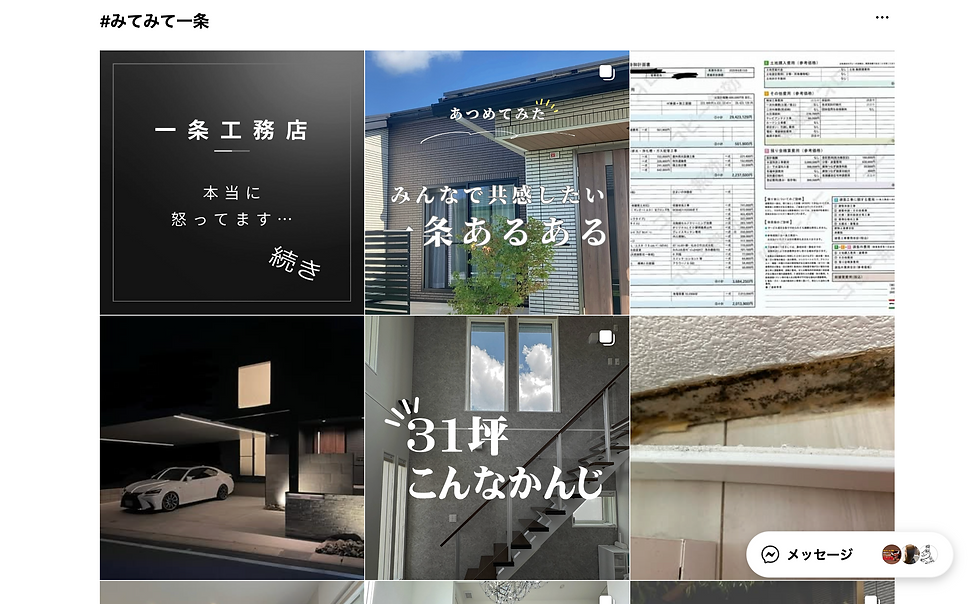
Task: Click the profile avatars in message bar
Action: click(909, 555)
